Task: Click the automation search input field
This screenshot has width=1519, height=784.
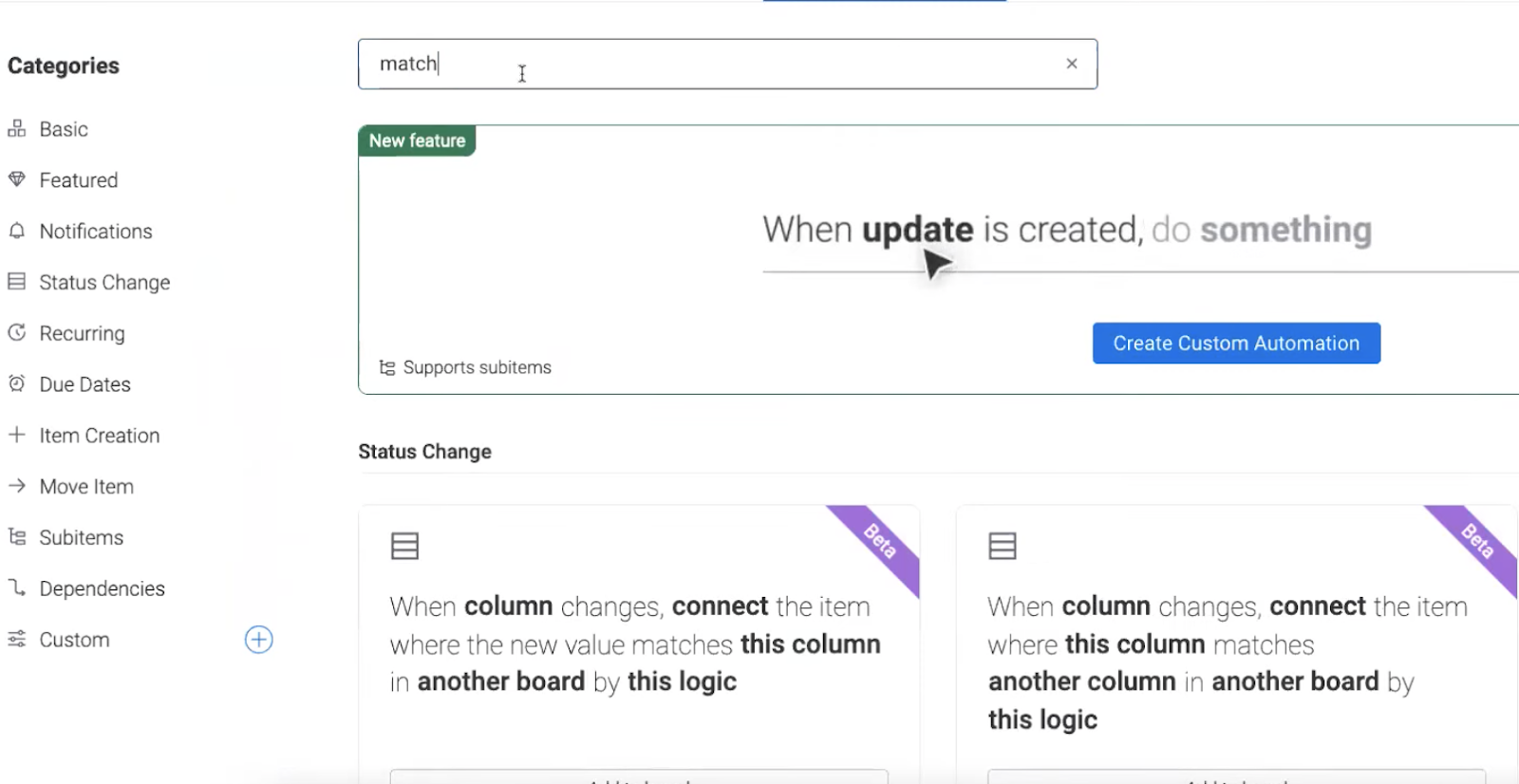Action: click(722, 64)
